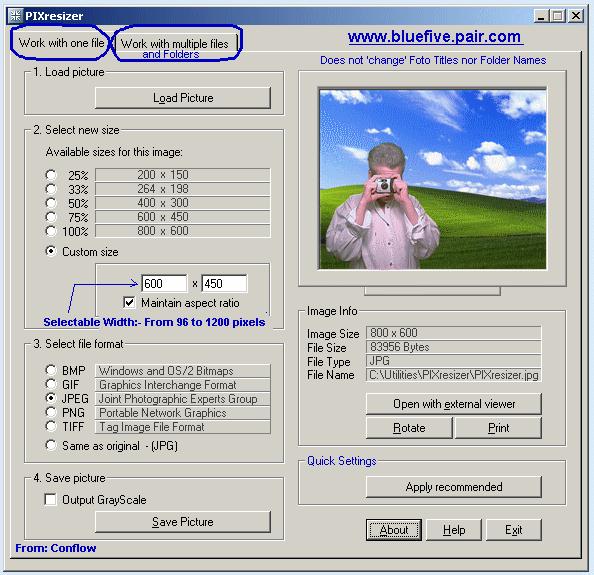This screenshot has width=594, height=575.
Task: Click the Save Picture button
Action: (x=183, y=522)
